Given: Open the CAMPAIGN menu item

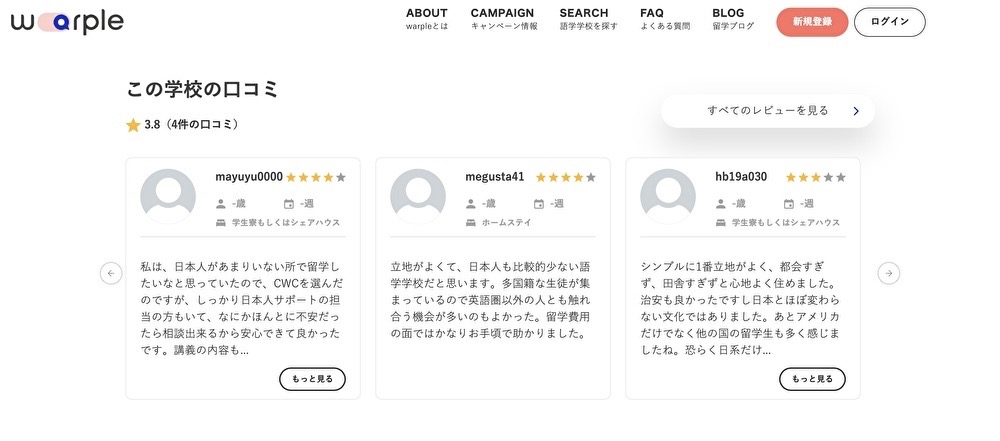Looking at the screenshot, I should (x=504, y=19).
